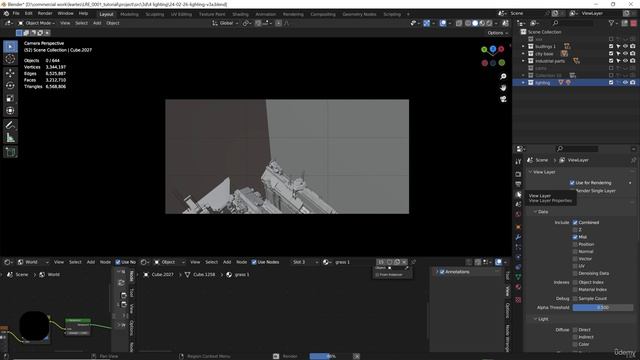Viewport: 640px width, 360px height.
Task: Open the Render properties tab icon
Action: click(518, 174)
